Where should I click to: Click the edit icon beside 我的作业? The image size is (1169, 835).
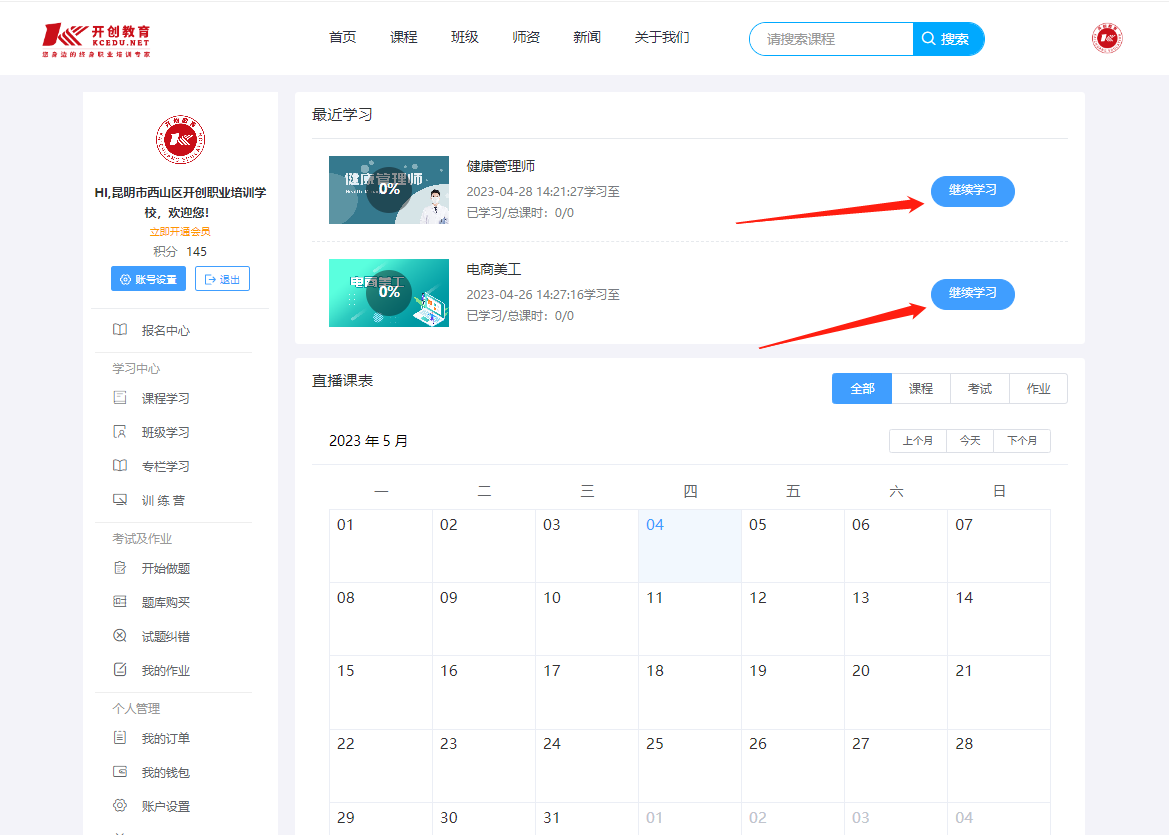119,669
